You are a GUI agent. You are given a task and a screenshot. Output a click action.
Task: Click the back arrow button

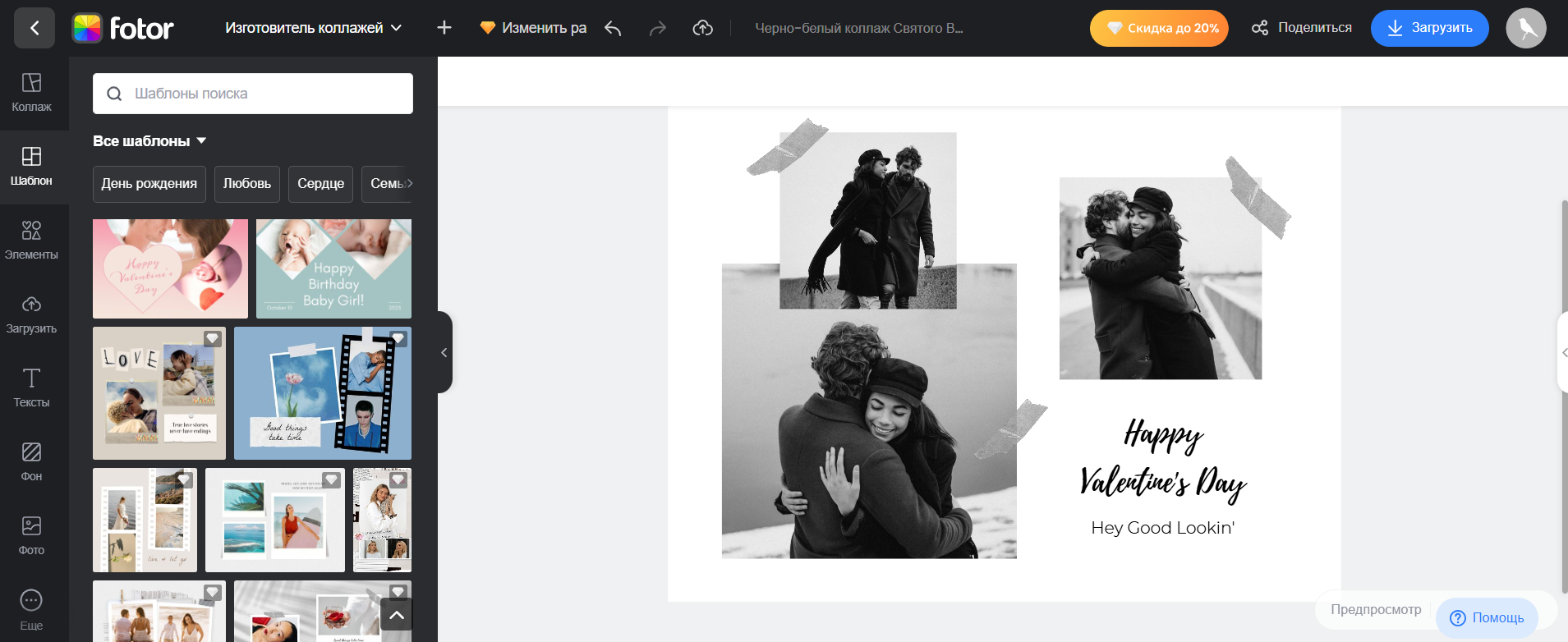[x=34, y=28]
